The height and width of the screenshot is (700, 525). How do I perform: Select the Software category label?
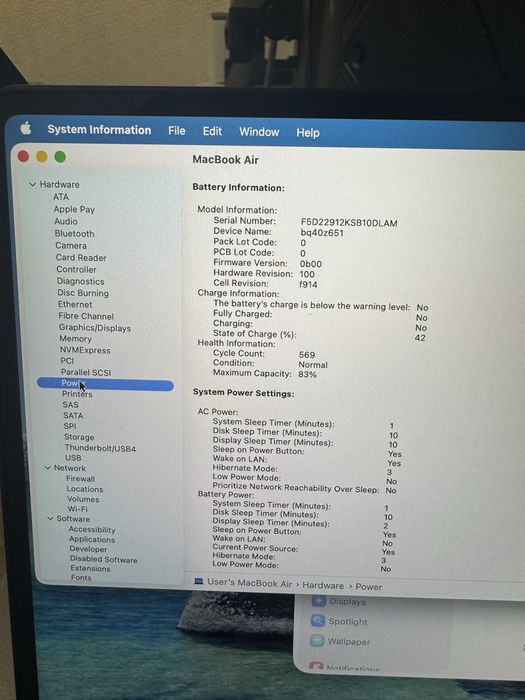pyautogui.click(x=73, y=519)
